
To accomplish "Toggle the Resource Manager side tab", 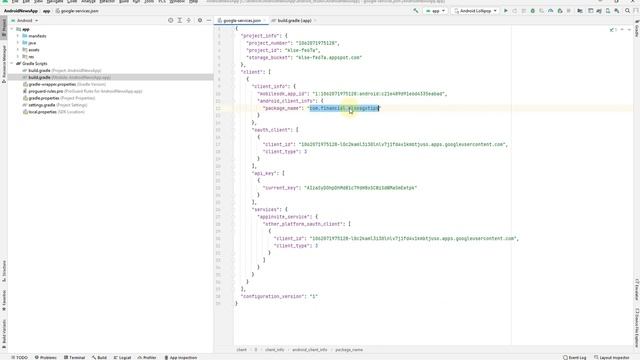I will coord(4,64).
